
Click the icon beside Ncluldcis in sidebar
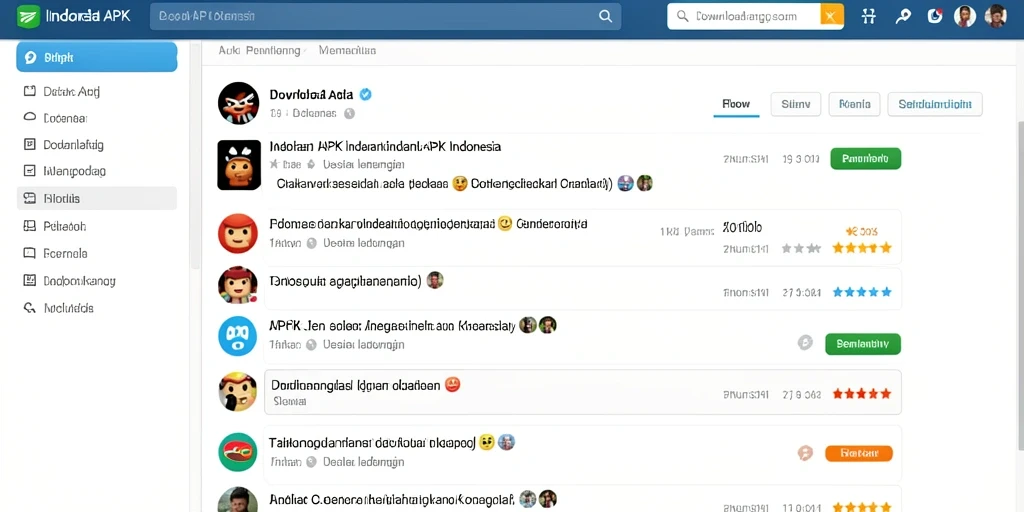(29, 308)
